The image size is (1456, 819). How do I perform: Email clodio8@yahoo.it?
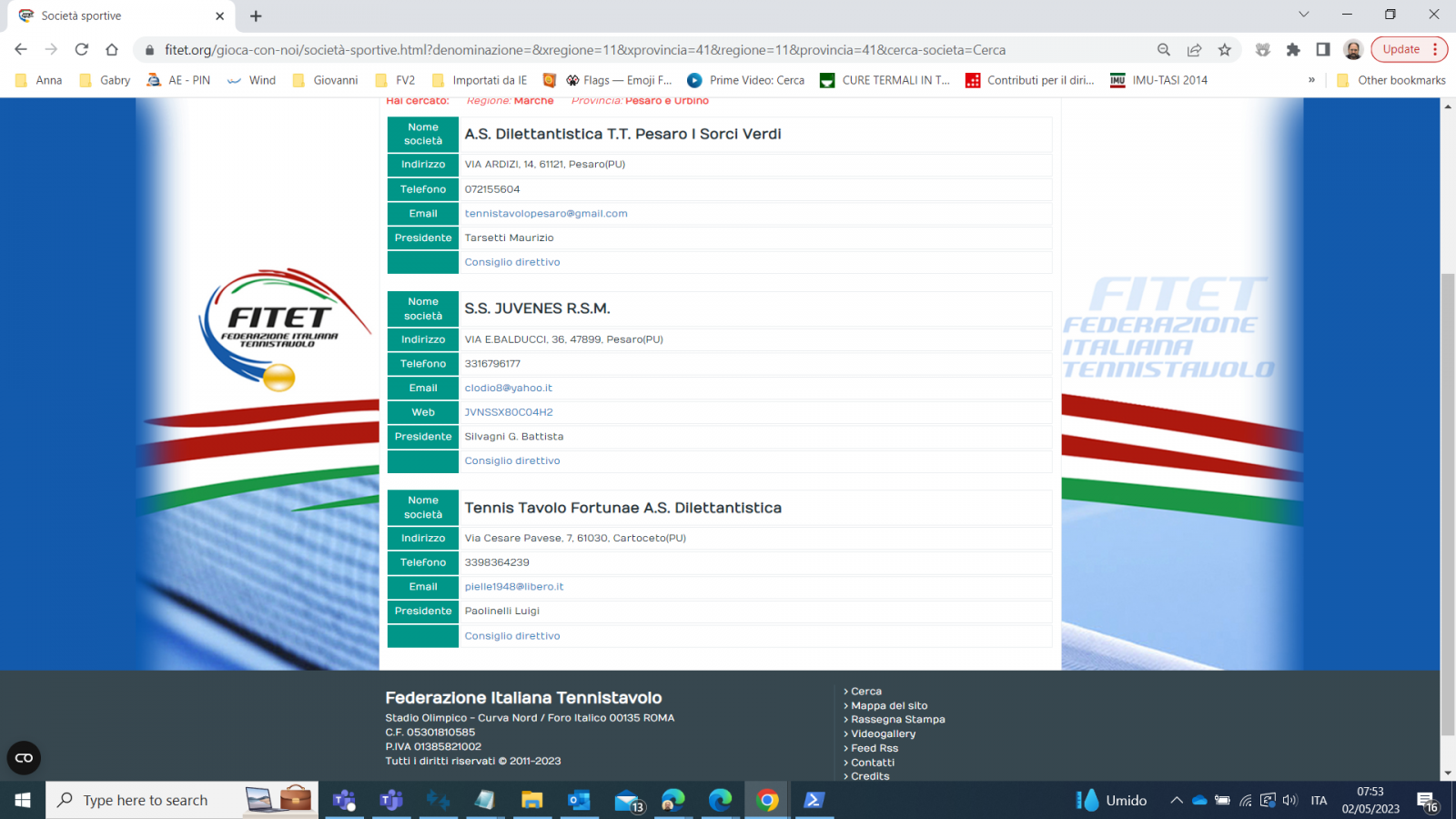pos(509,388)
